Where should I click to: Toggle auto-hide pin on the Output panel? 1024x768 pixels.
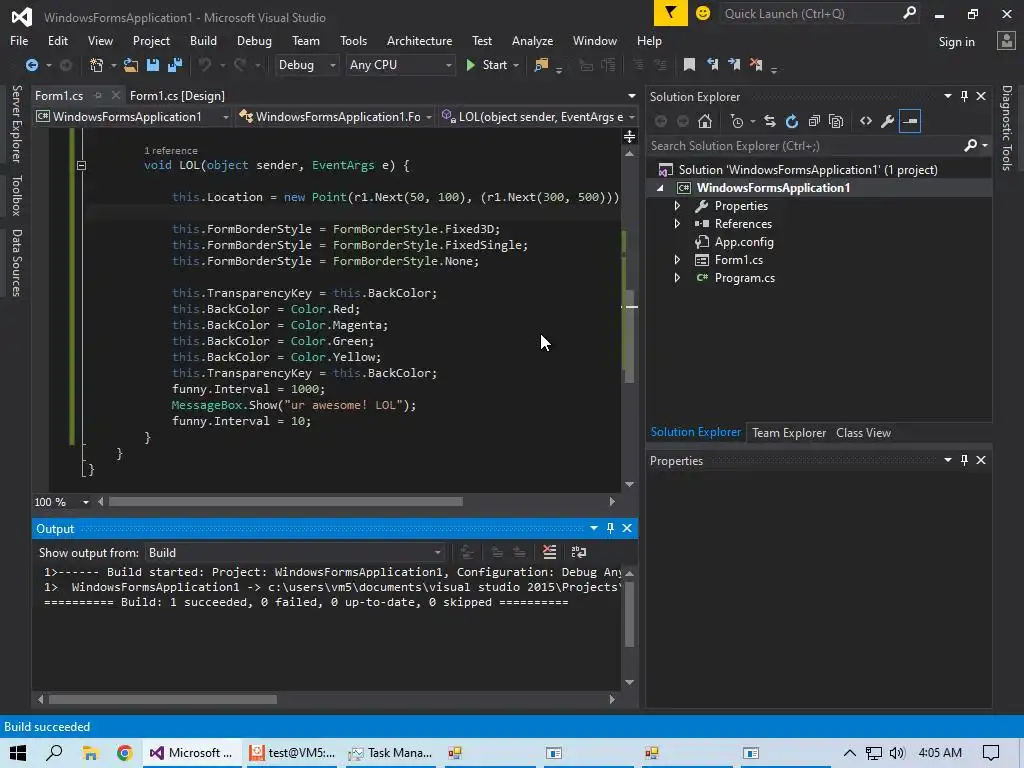[611, 528]
